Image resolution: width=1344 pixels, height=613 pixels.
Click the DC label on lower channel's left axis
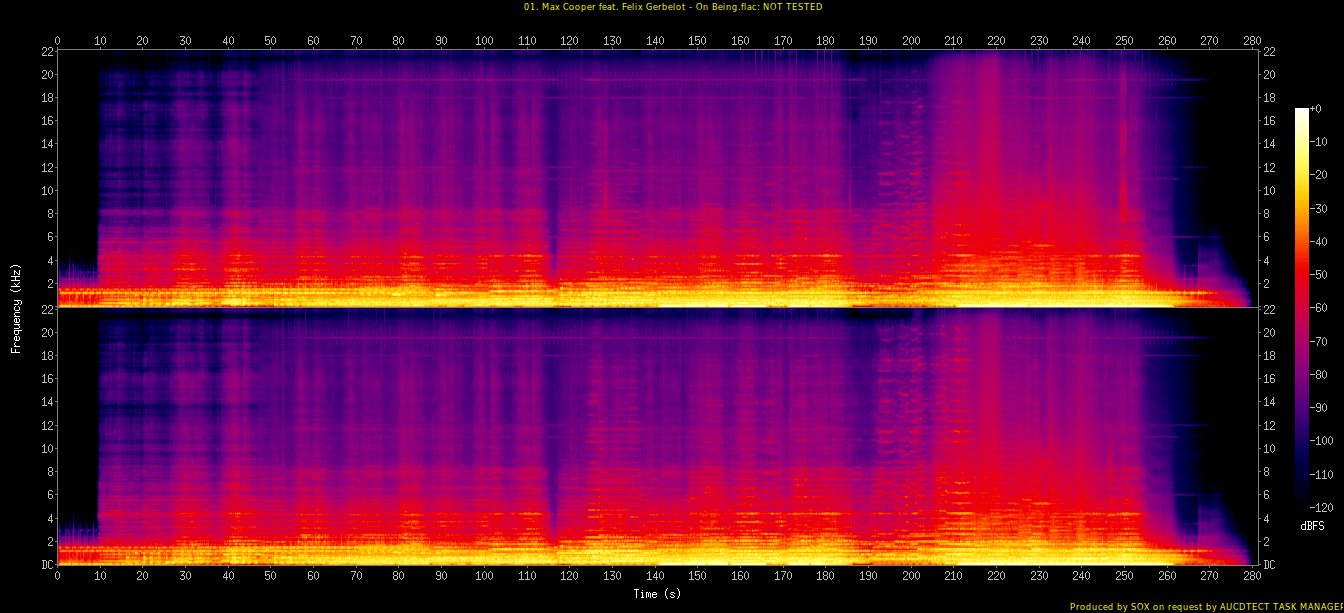44,565
